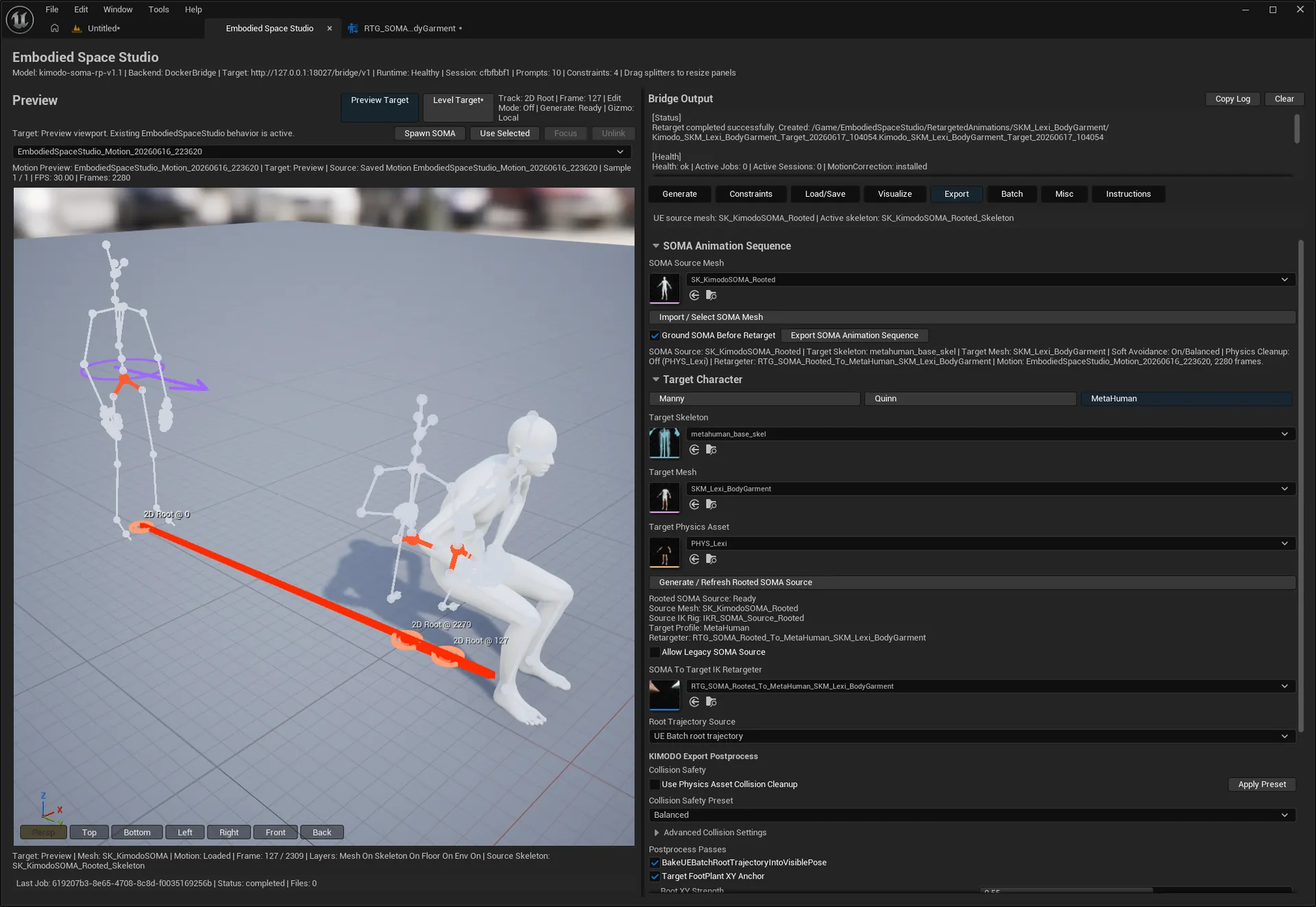1316x907 pixels.
Task: Use selected asset for SOMA Source Mesh
Action: tap(694, 295)
